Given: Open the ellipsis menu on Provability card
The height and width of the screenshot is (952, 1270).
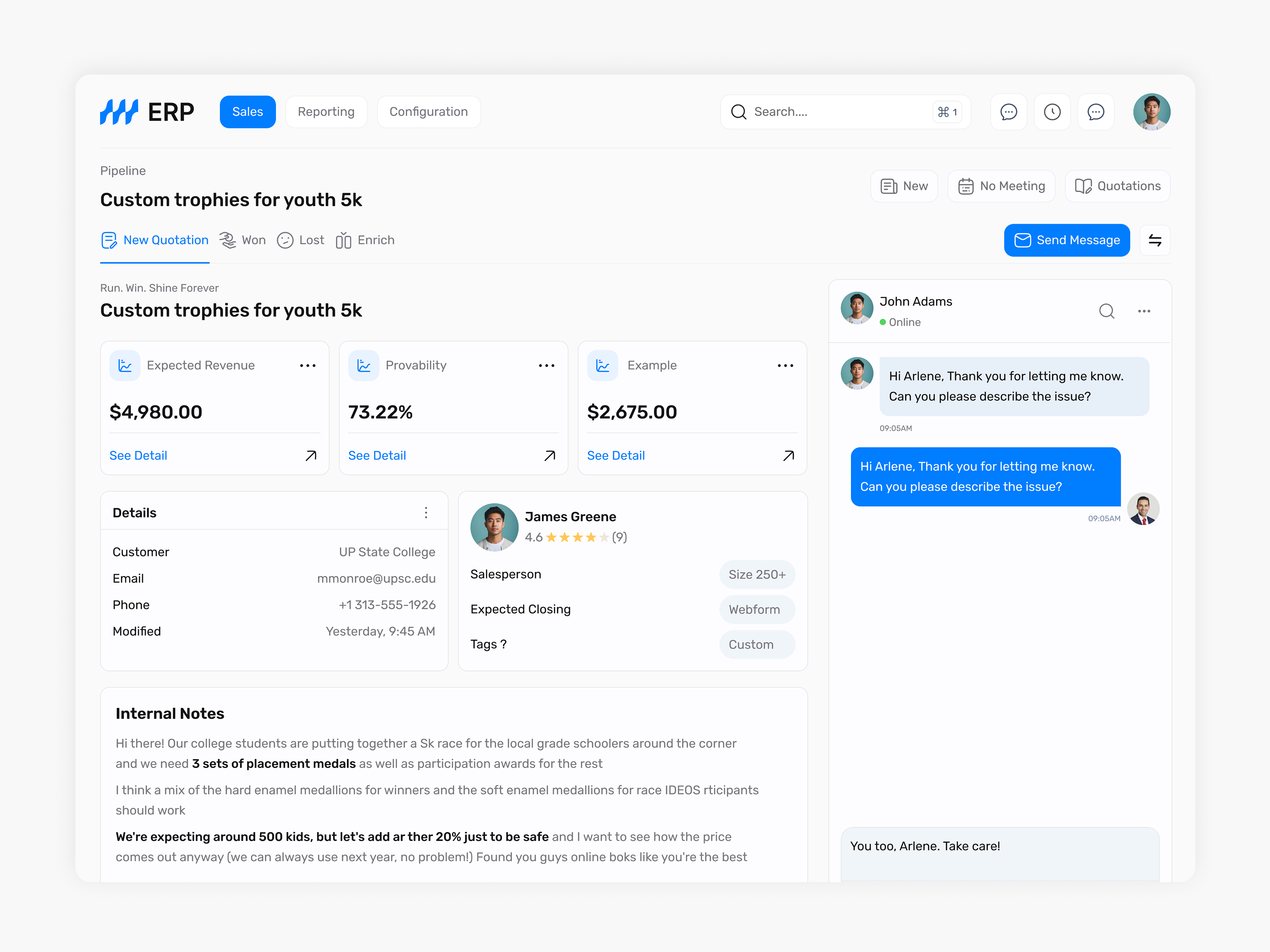Looking at the screenshot, I should point(546,365).
